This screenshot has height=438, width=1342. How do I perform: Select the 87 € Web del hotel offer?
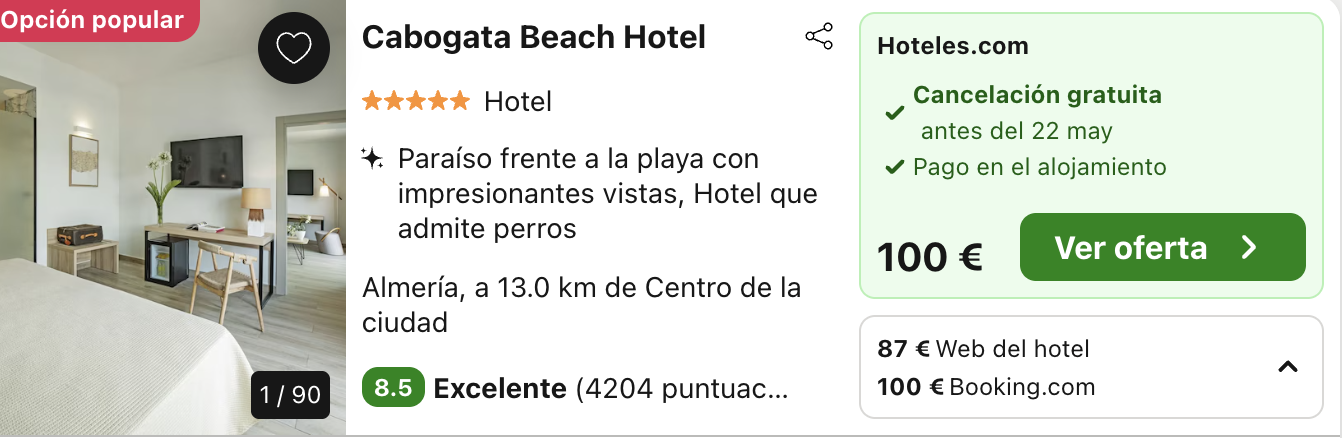(983, 349)
